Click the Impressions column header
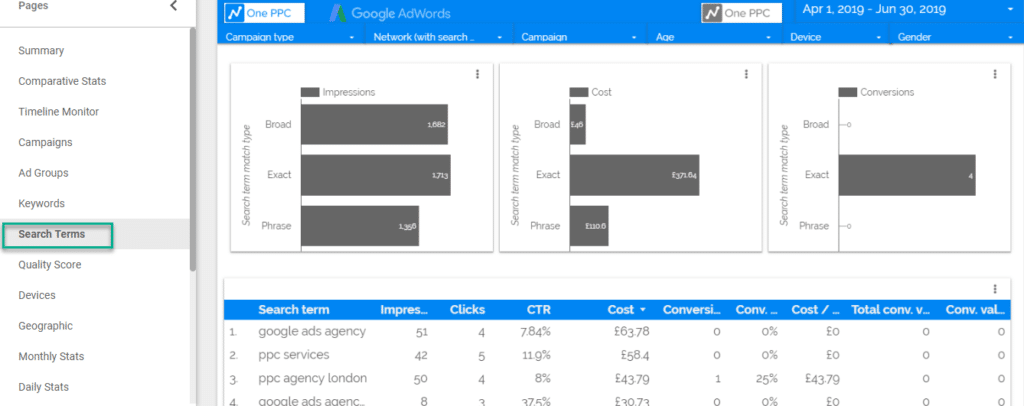This screenshot has height=406, width=1024. click(x=404, y=309)
